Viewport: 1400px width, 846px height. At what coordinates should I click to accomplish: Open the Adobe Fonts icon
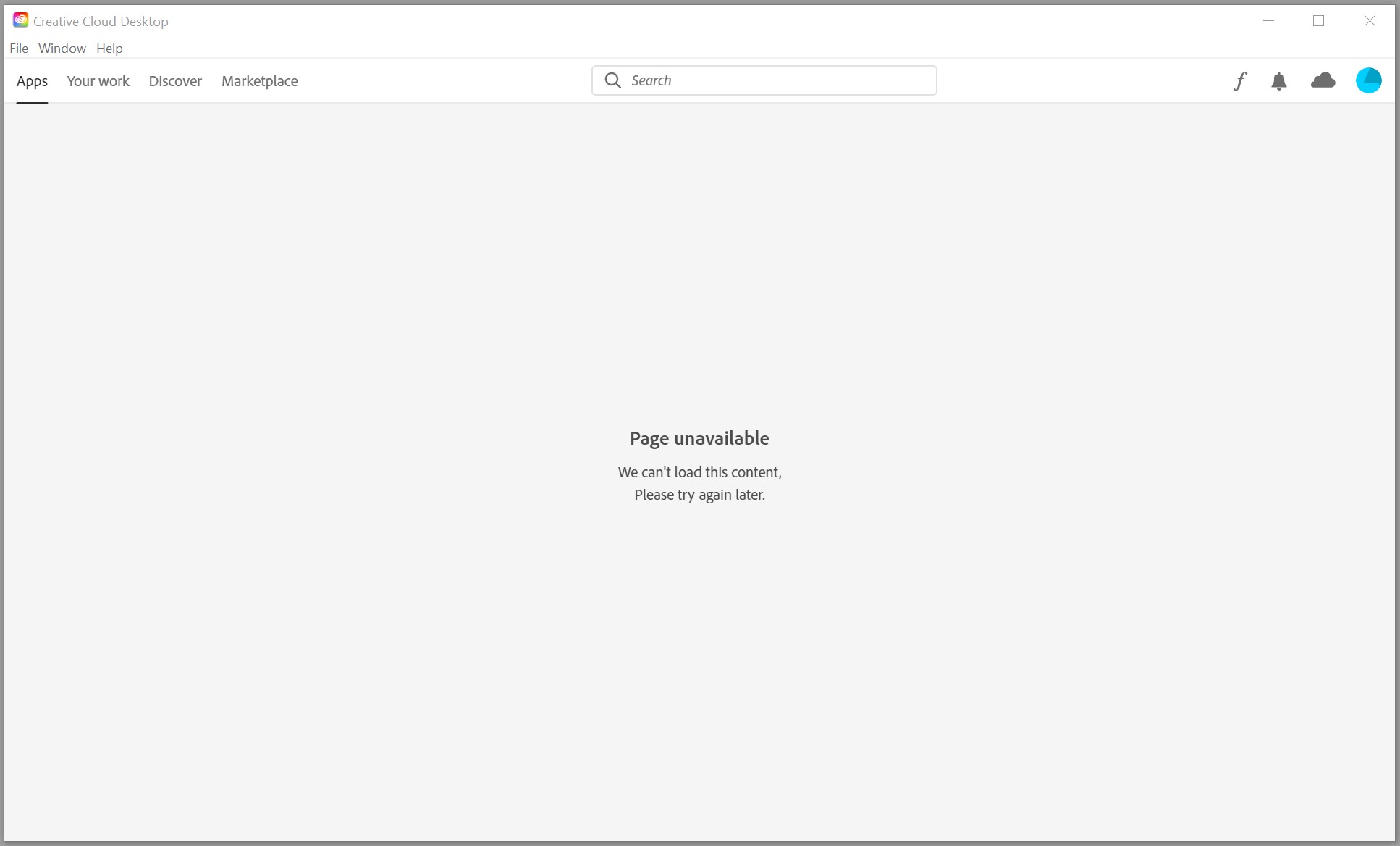point(1240,81)
